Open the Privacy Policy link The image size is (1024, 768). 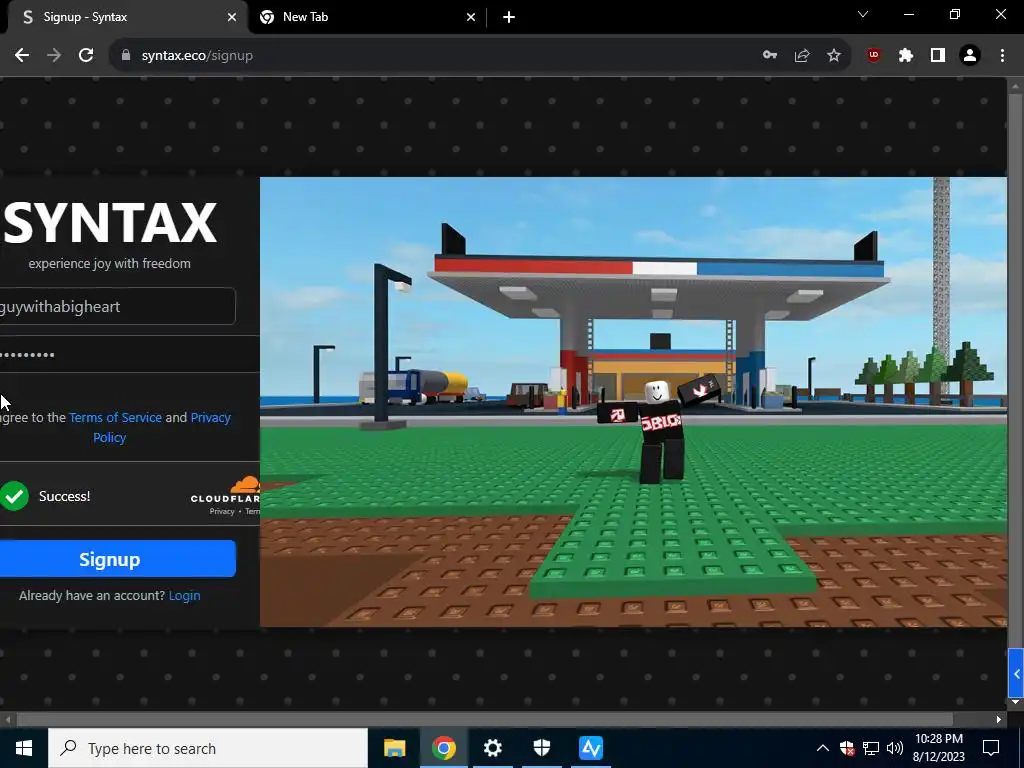[x=162, y=427]
